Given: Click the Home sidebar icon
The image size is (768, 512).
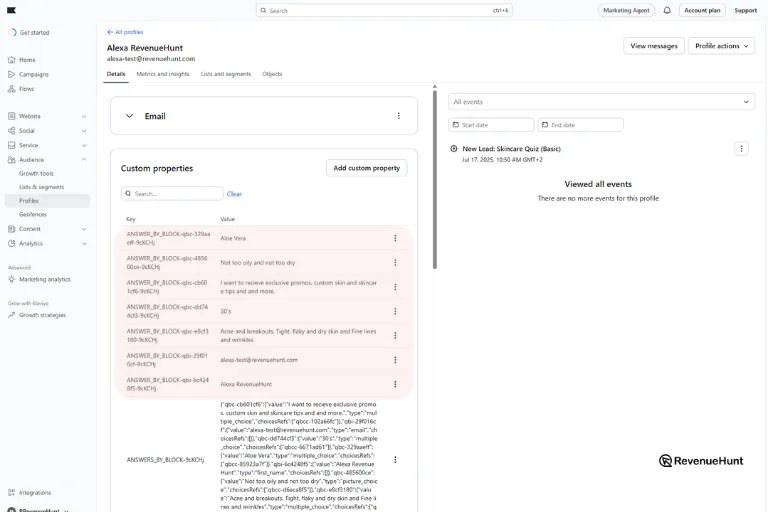Looking at the screenshot, I should click(12, 60).
